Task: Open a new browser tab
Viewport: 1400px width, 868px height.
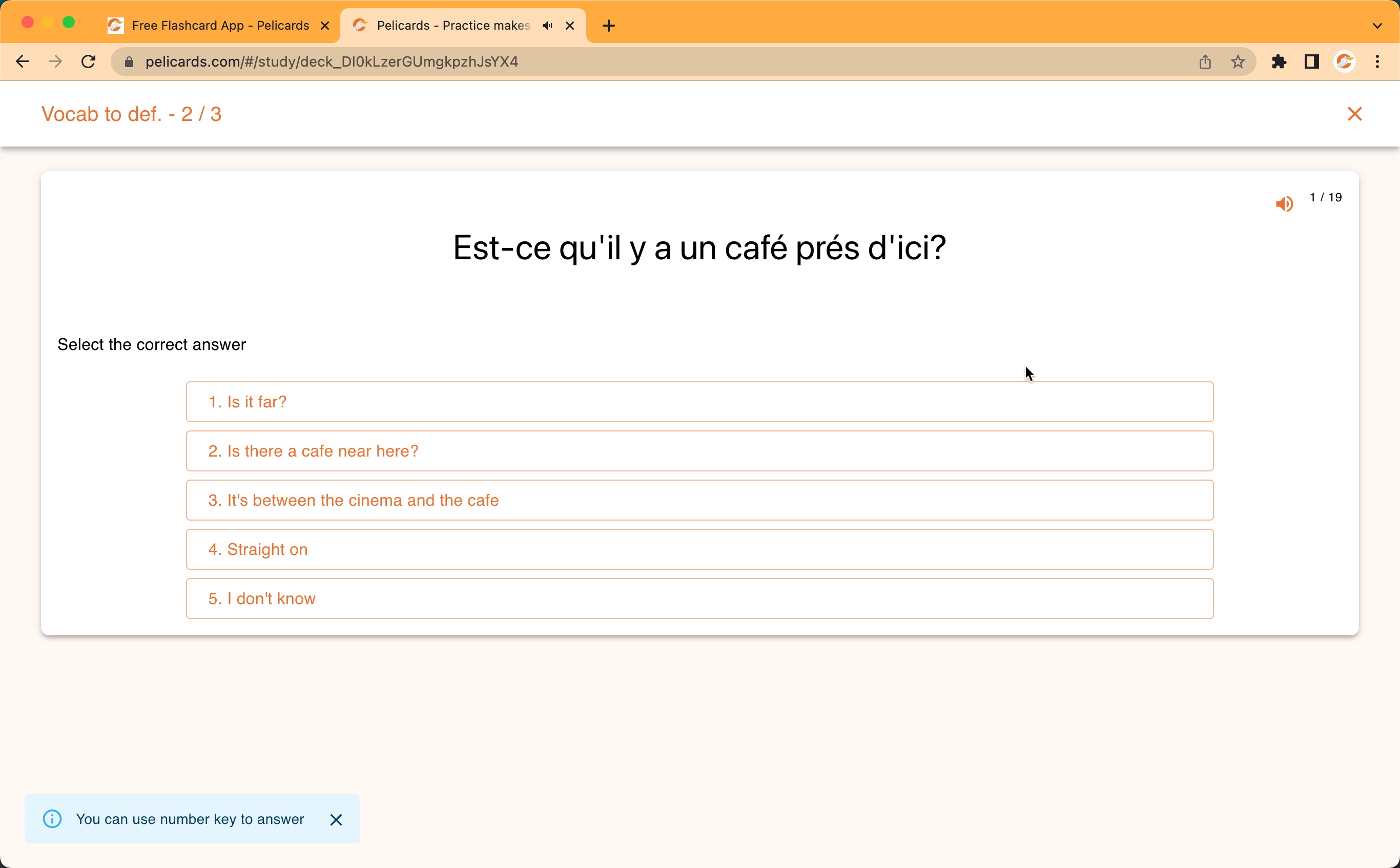Action: click(608, 25)
